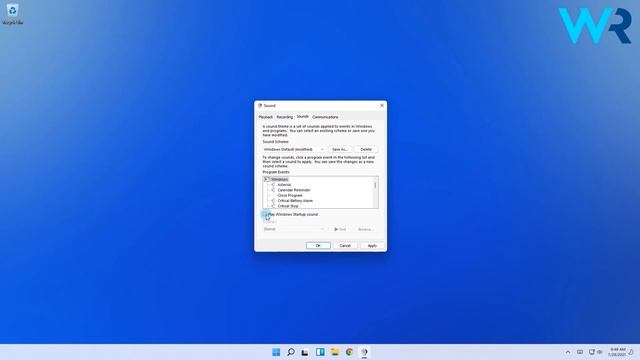Open the clock and date flyout
The height and width of the screenshot is (360, 640).
(x=617, y=352)
